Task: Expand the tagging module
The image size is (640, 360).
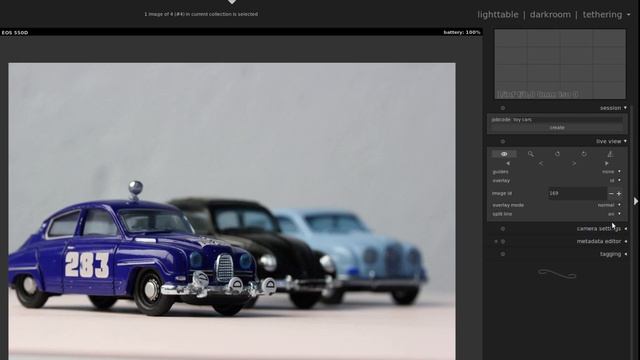Action: 610,254
